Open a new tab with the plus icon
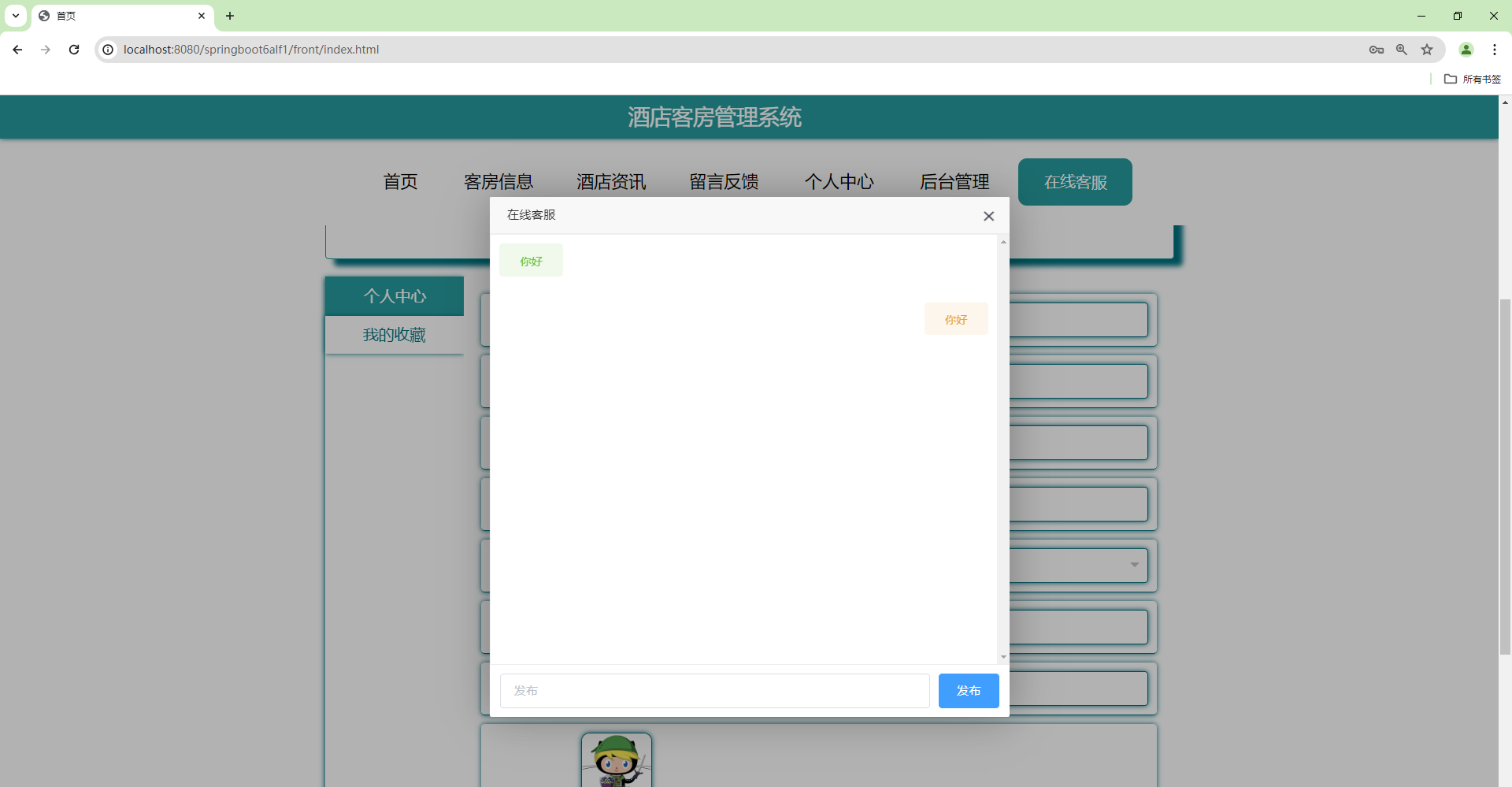Viewport: 1512px width, 787px height. 229,16
